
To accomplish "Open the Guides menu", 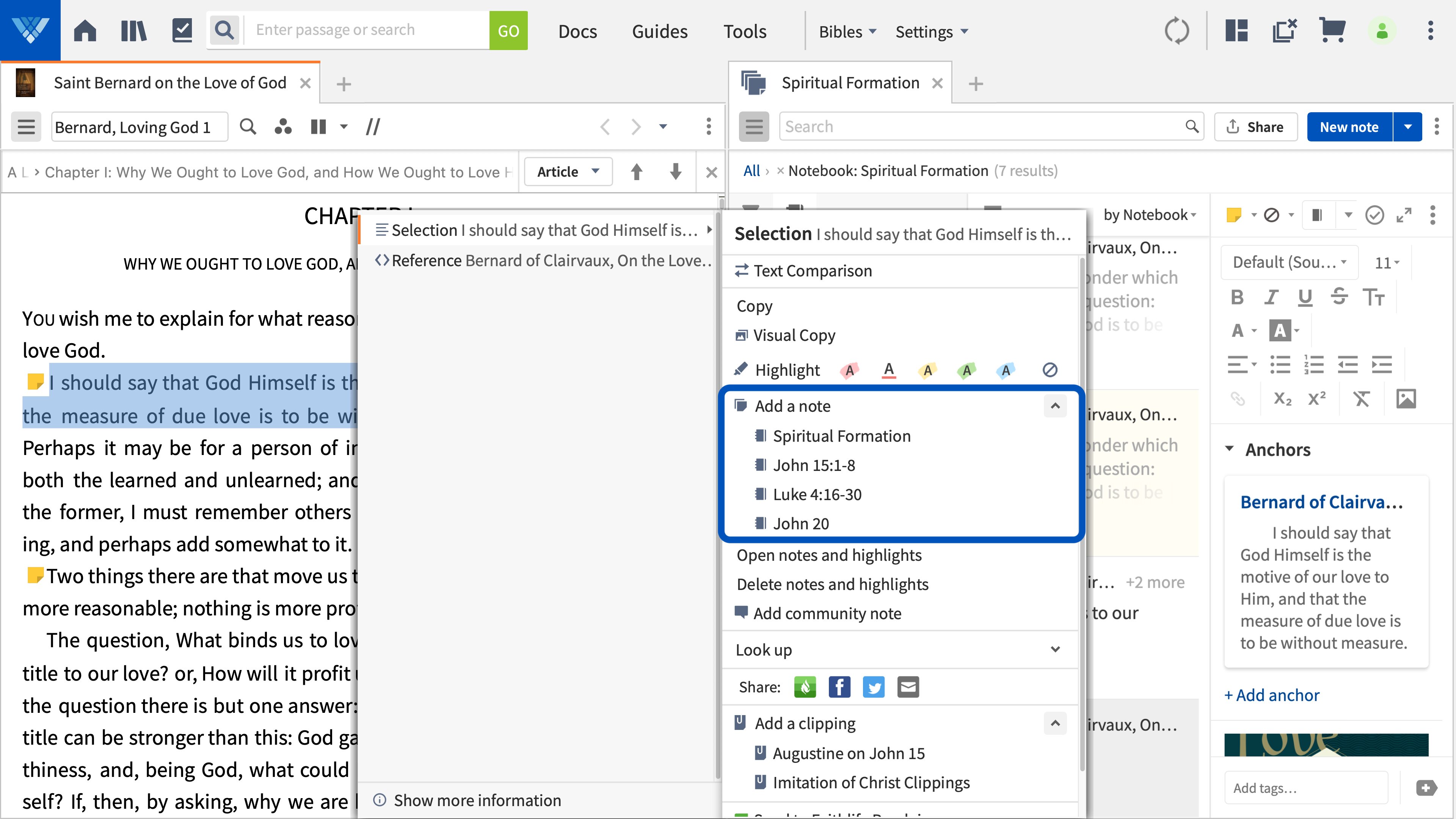I will [x=660, y=31].
